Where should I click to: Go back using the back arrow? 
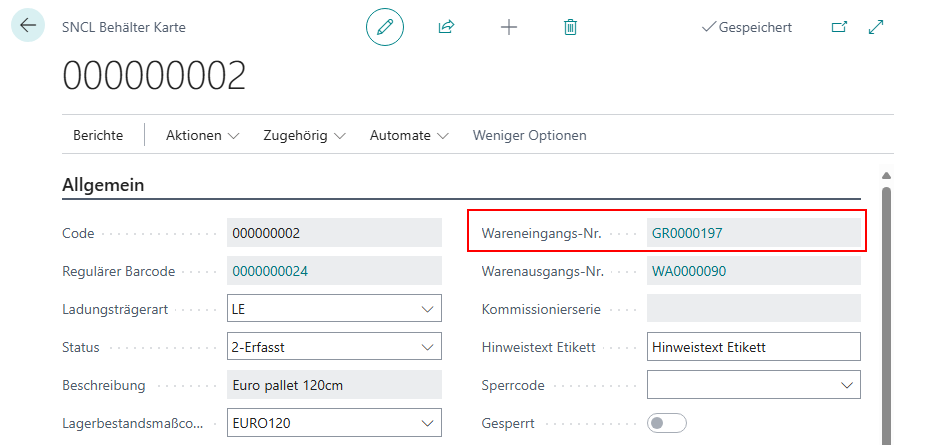pos(27,26)
